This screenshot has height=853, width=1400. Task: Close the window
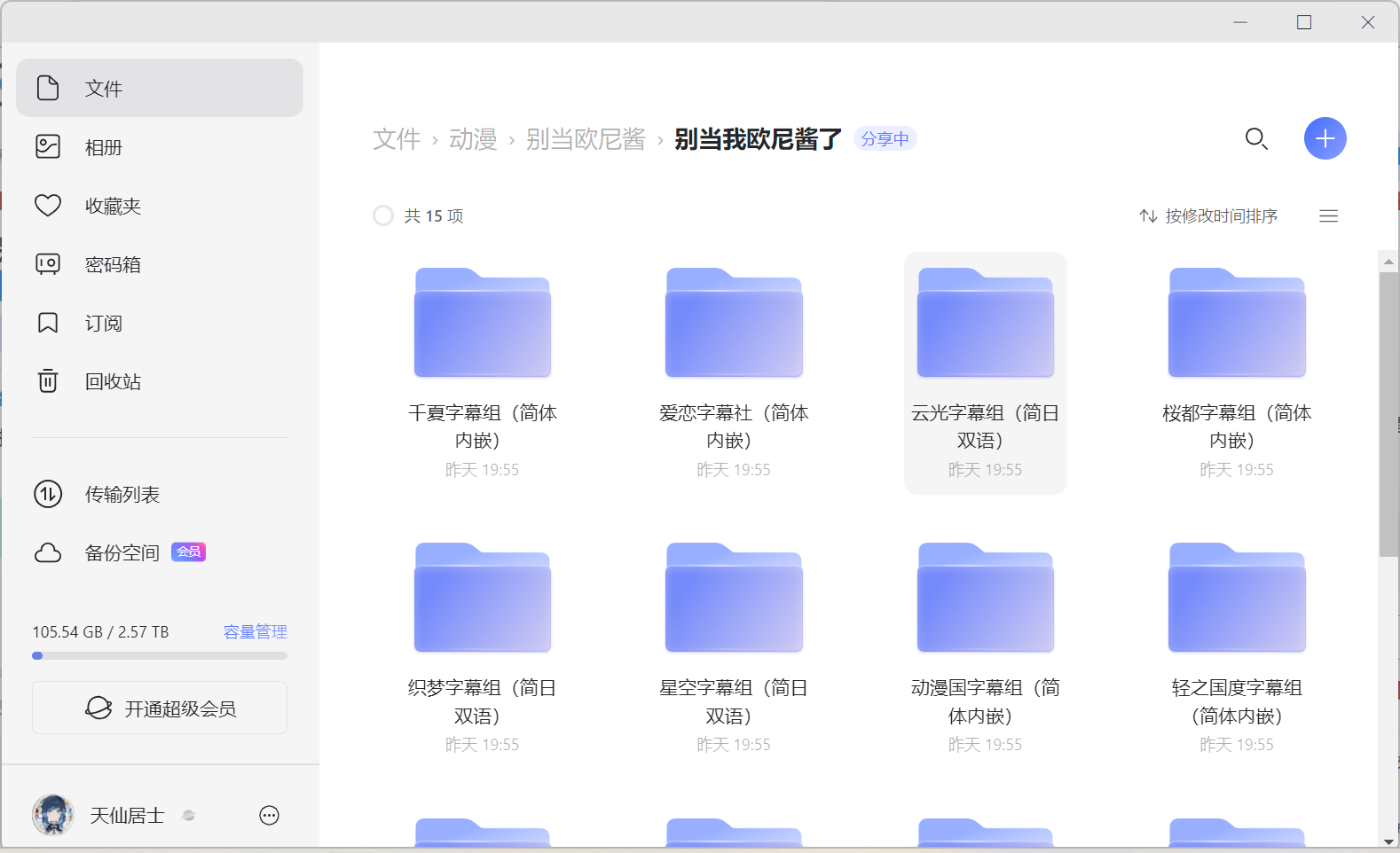point(1368,22)
